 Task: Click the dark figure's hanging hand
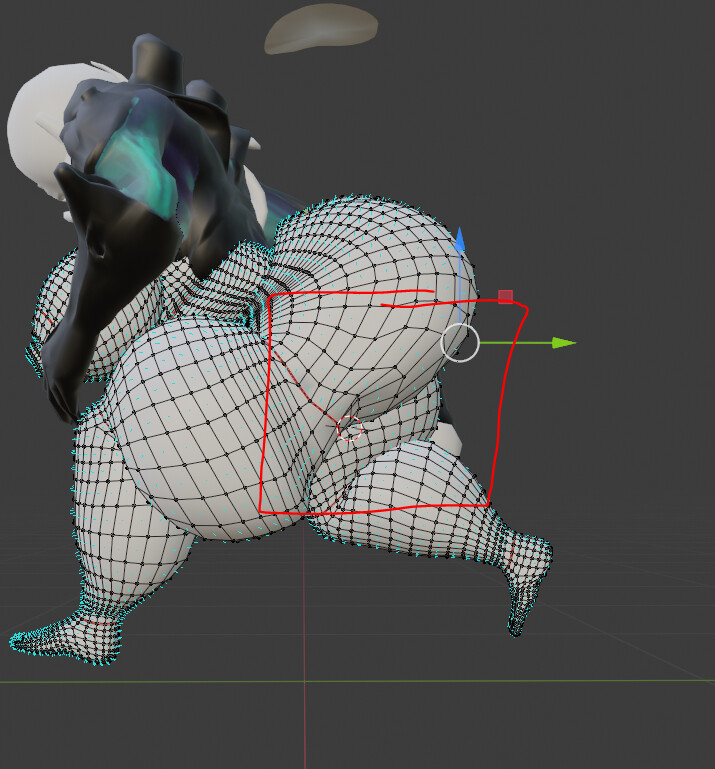point(60,395)
